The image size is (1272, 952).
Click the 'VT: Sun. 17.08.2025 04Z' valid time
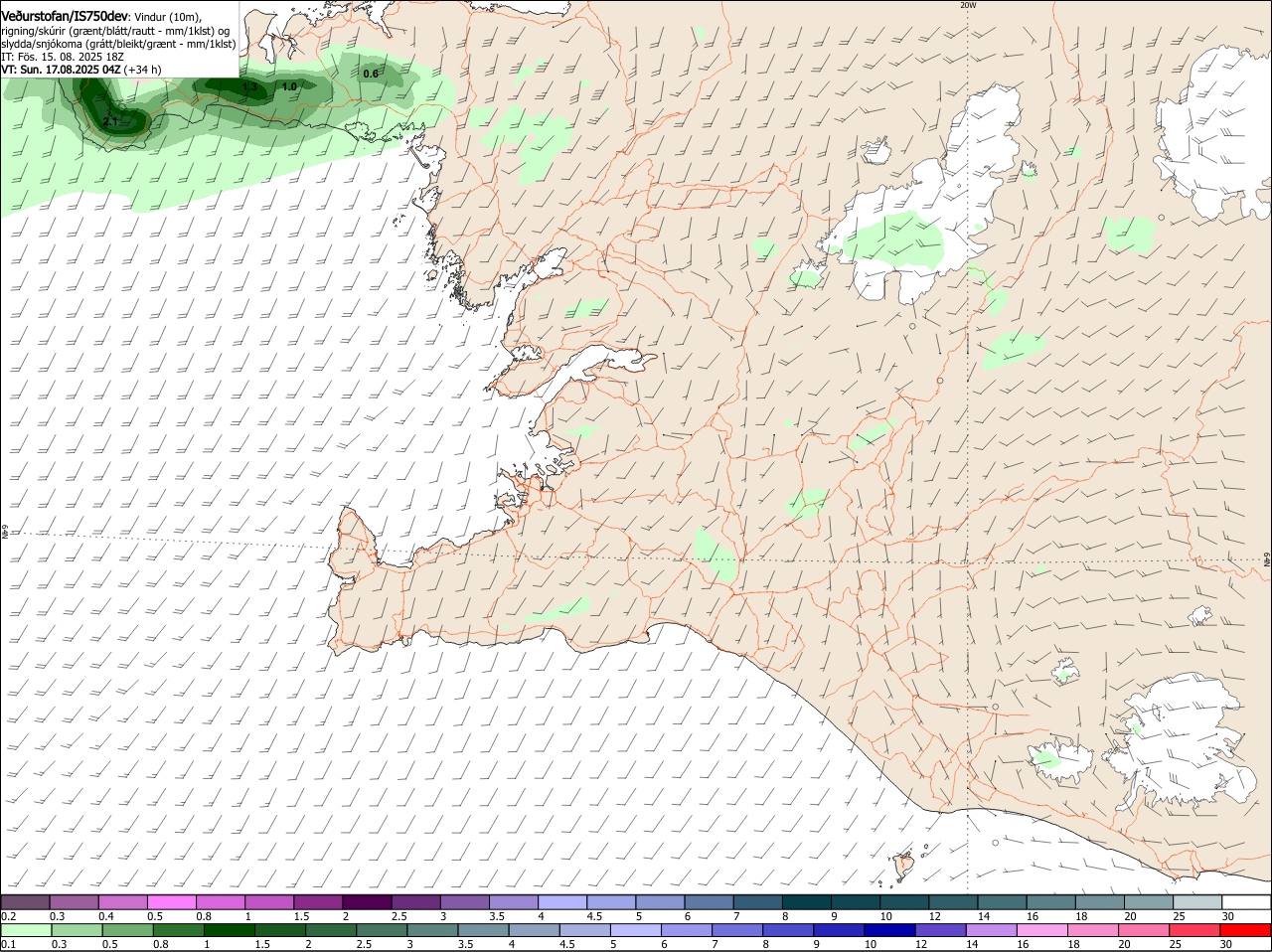coord(61,70)
